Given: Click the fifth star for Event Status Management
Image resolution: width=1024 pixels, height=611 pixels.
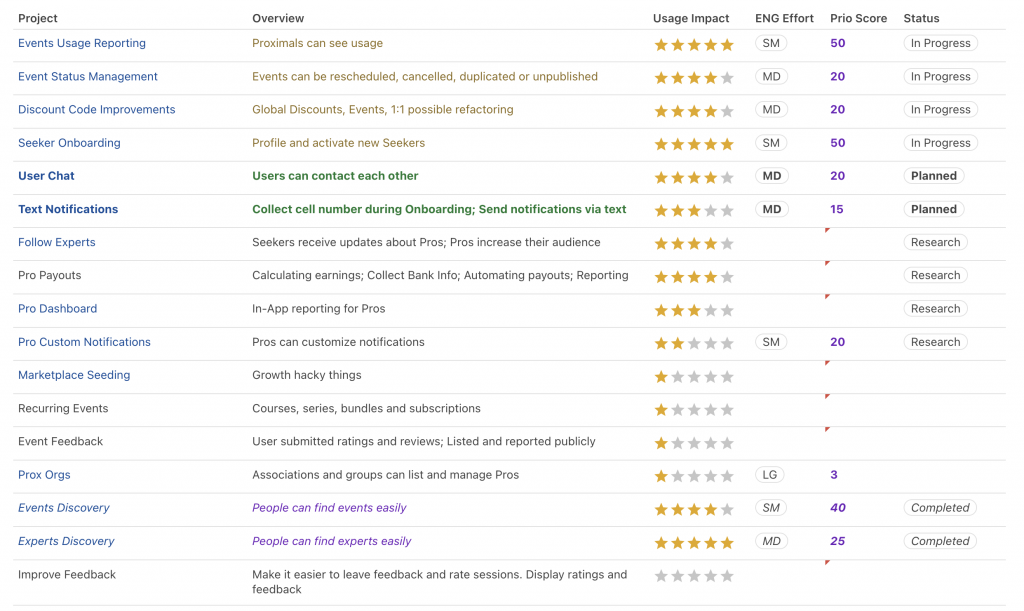Looking at the screenshot, I should [x=727, y=78].
